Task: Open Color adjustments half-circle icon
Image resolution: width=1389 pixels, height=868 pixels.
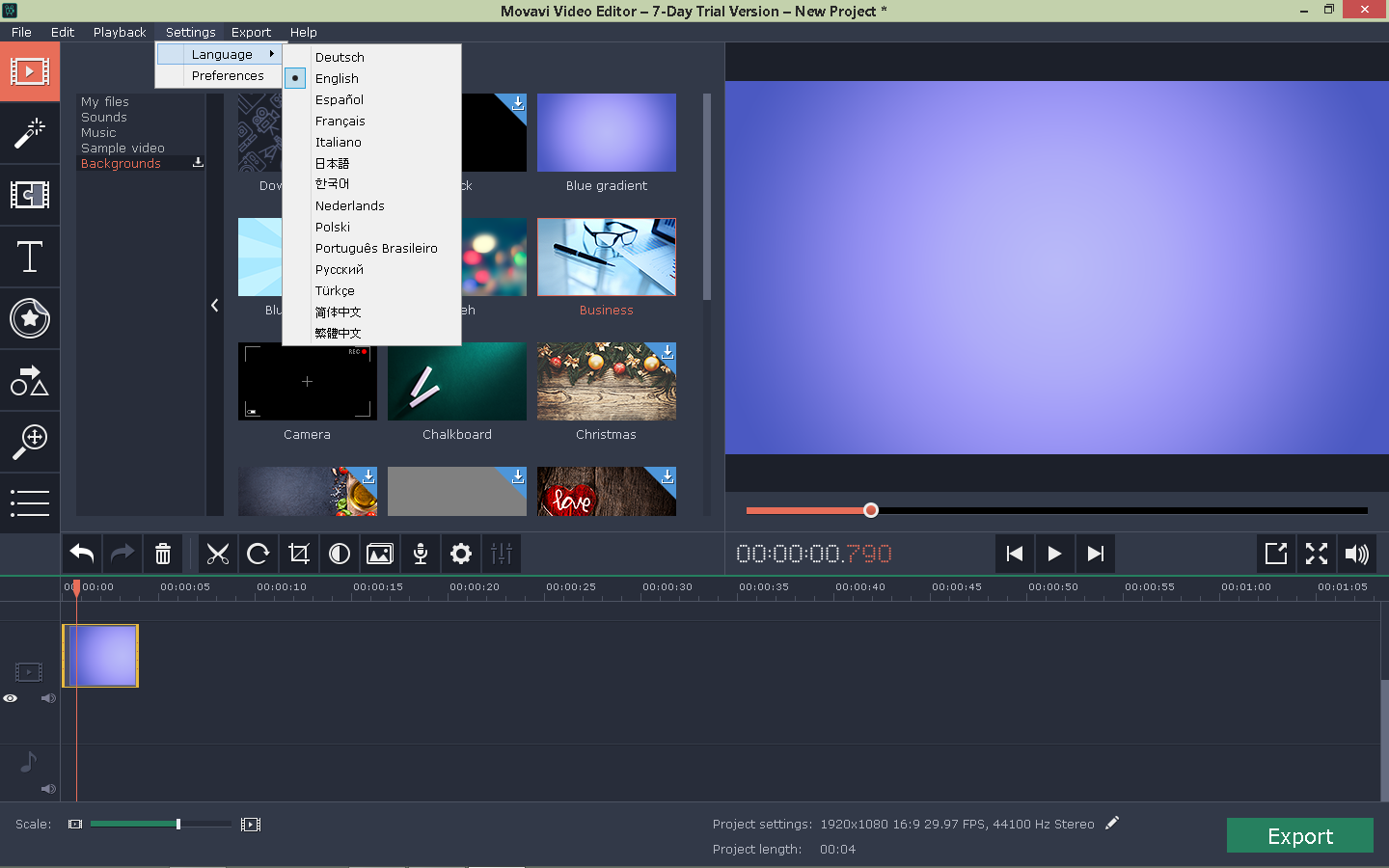Action: point(340,554)
